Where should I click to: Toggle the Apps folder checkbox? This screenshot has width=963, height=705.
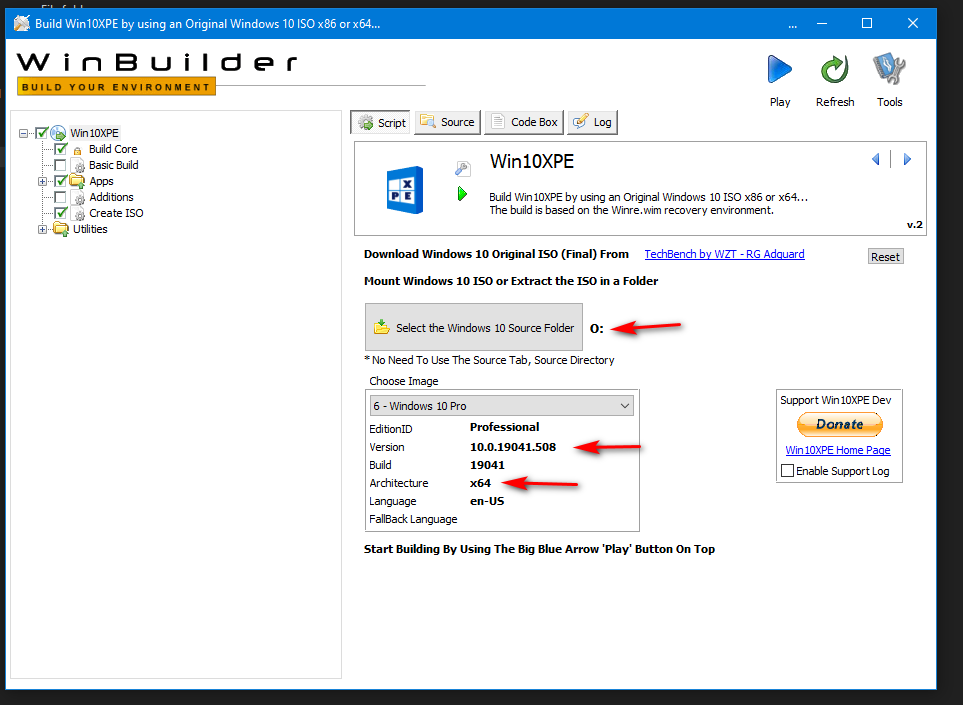click(x=60, y=181)
